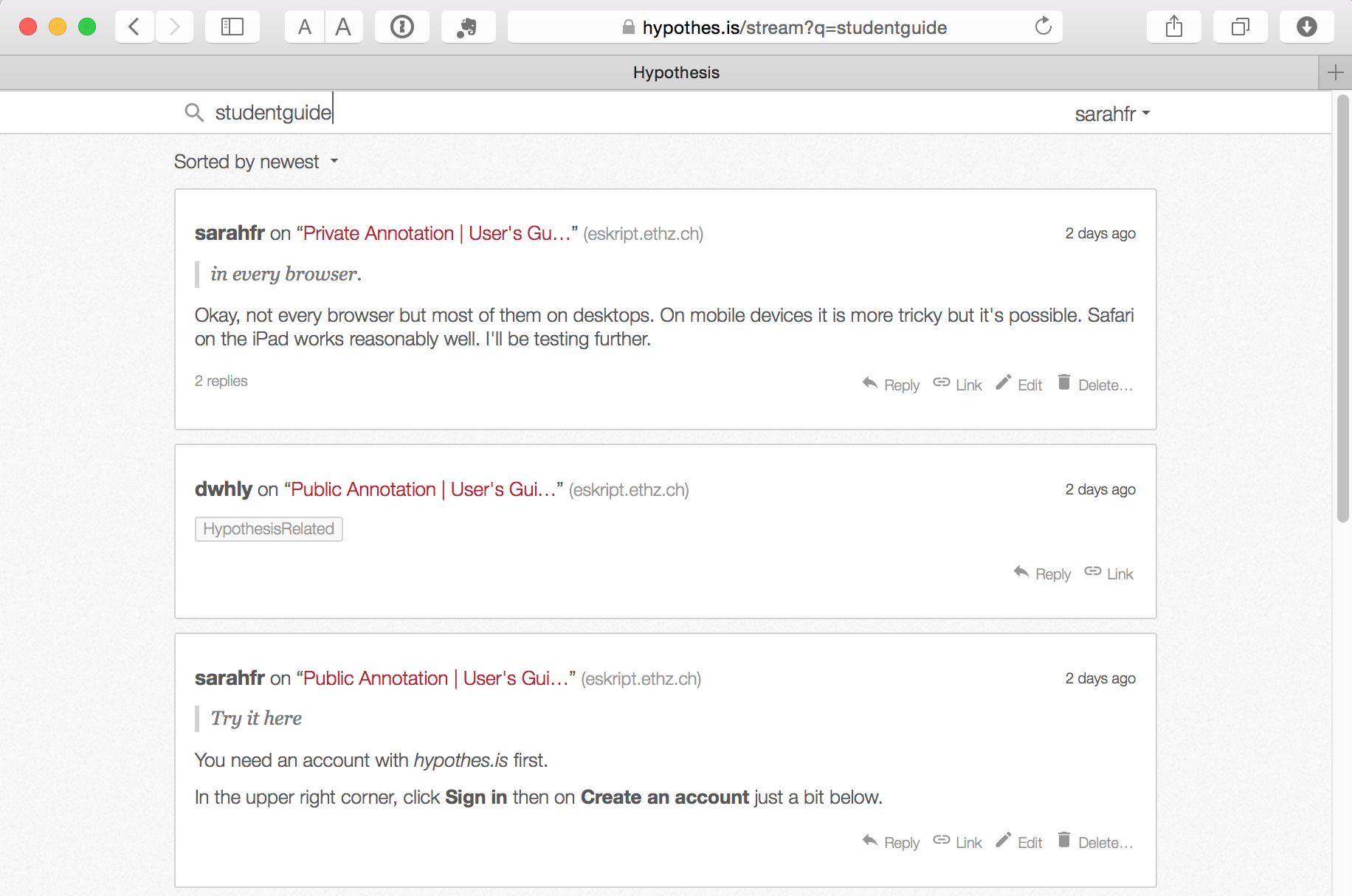Open sarahfr profile in Private Annotation card
Image resolution: width=1352 pixels, height=896 pixels.
pyautogui.click(x=230, y=232)
